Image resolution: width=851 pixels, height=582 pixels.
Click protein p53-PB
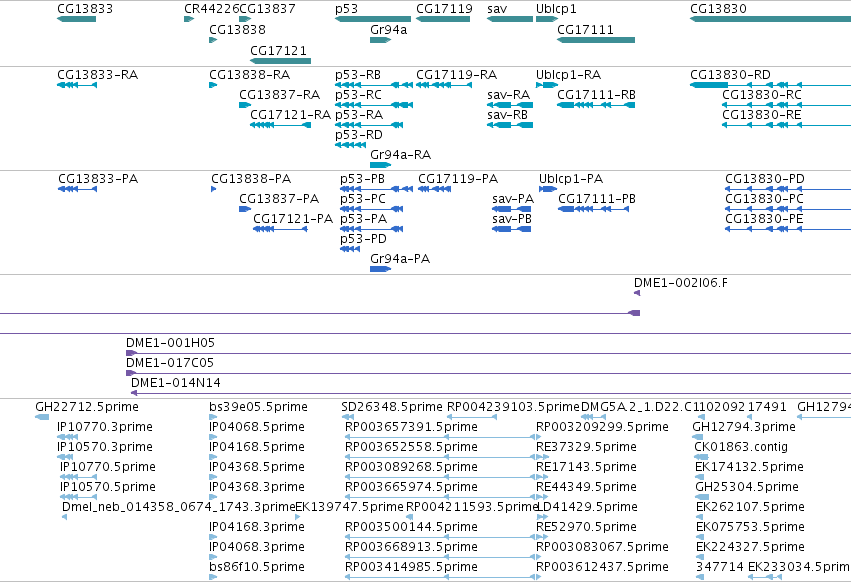click(376, 189)
